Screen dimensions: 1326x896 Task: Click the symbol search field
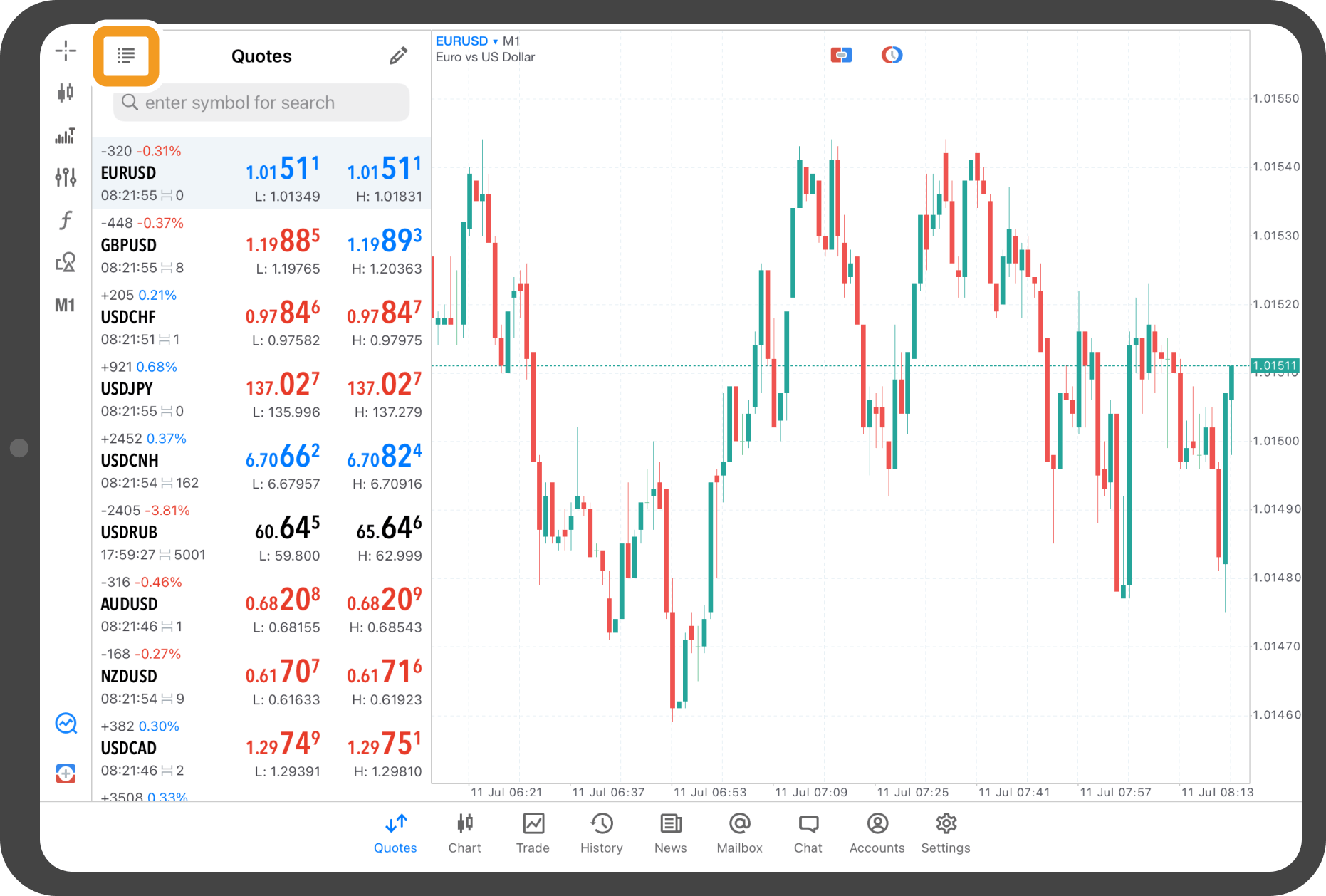pyautogui.click(x=261, y=103)
